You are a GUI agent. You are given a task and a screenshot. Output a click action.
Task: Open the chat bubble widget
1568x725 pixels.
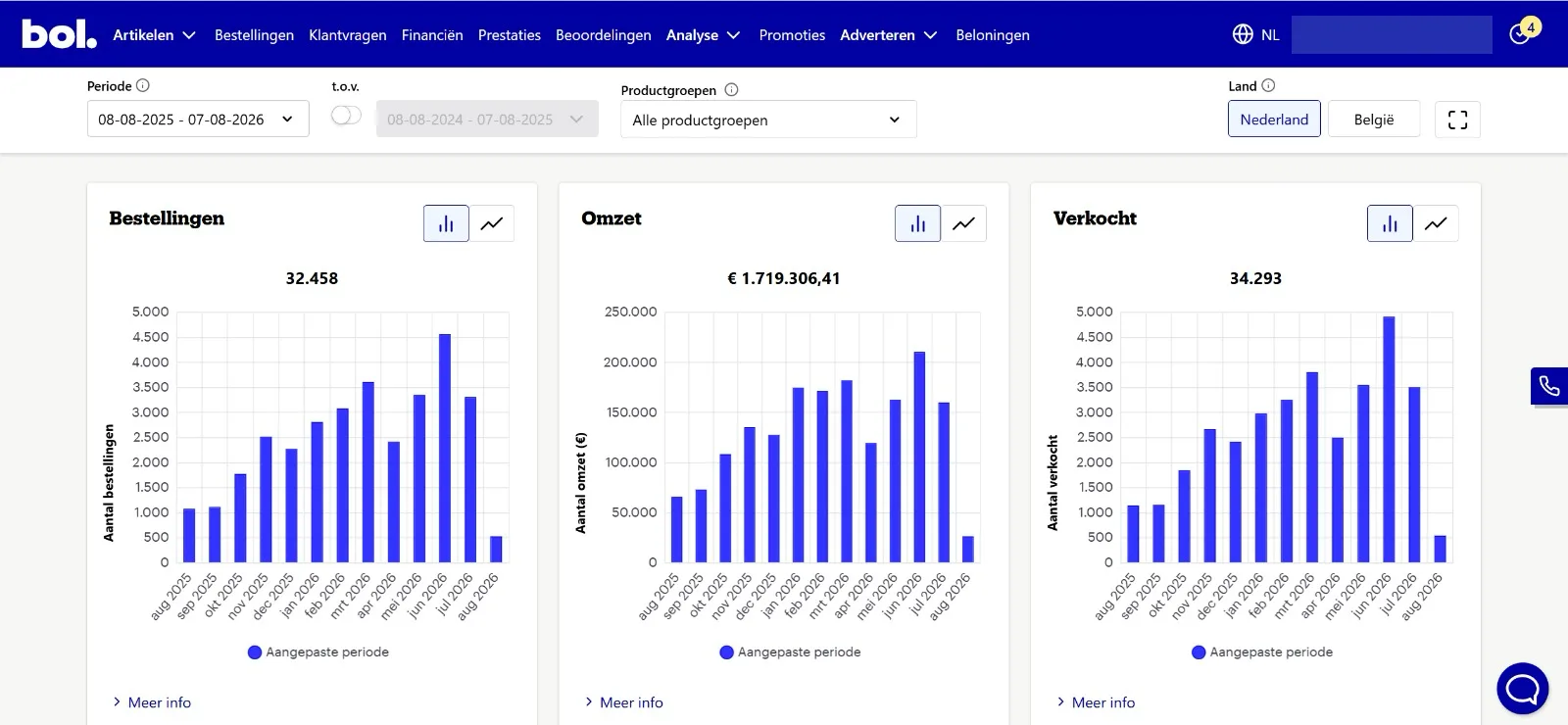pyautogui.click(x=1522, y=689)
